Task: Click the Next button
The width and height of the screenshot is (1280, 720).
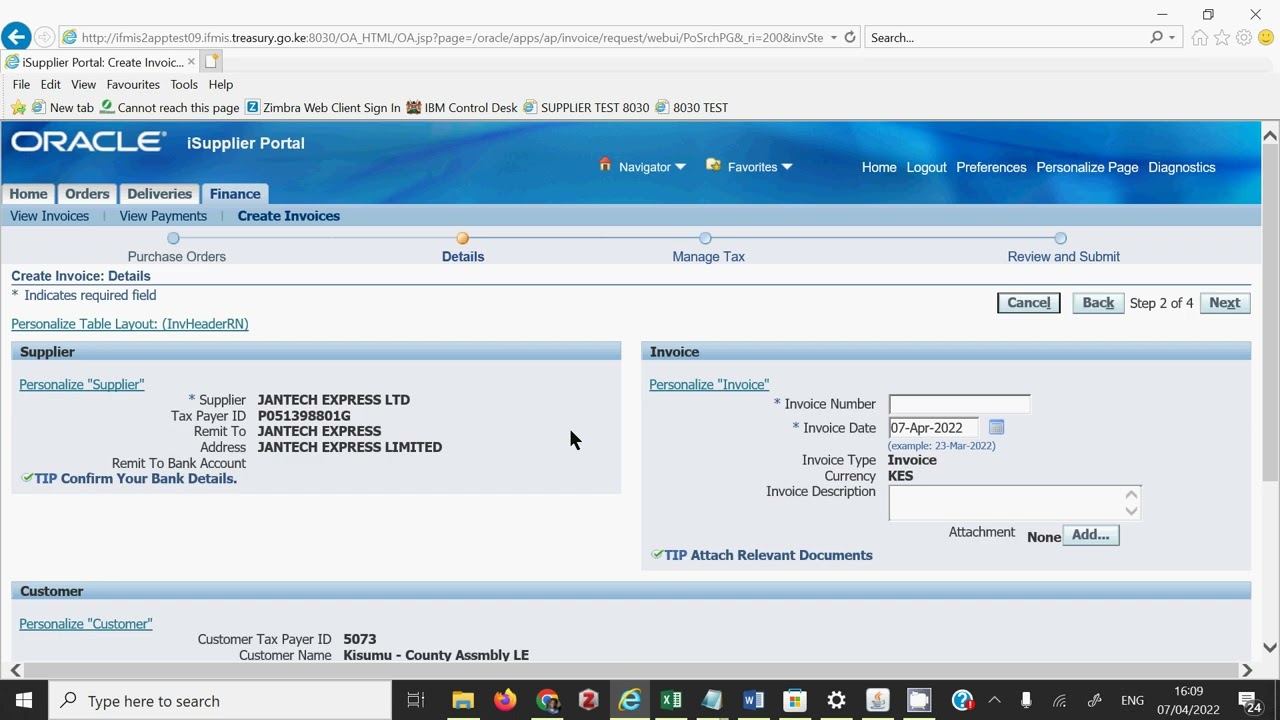Action: point(1224,303)
